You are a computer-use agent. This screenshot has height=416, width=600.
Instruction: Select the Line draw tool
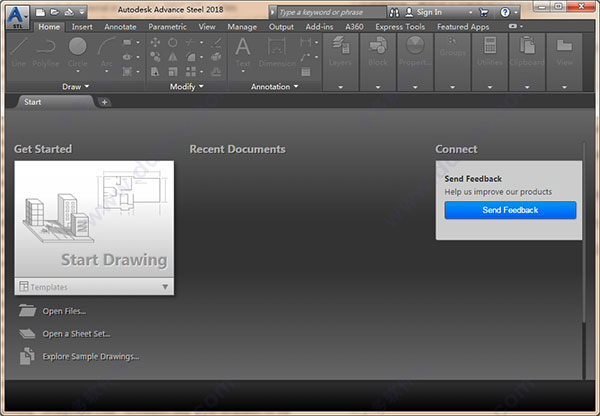[x=18, y=52]
